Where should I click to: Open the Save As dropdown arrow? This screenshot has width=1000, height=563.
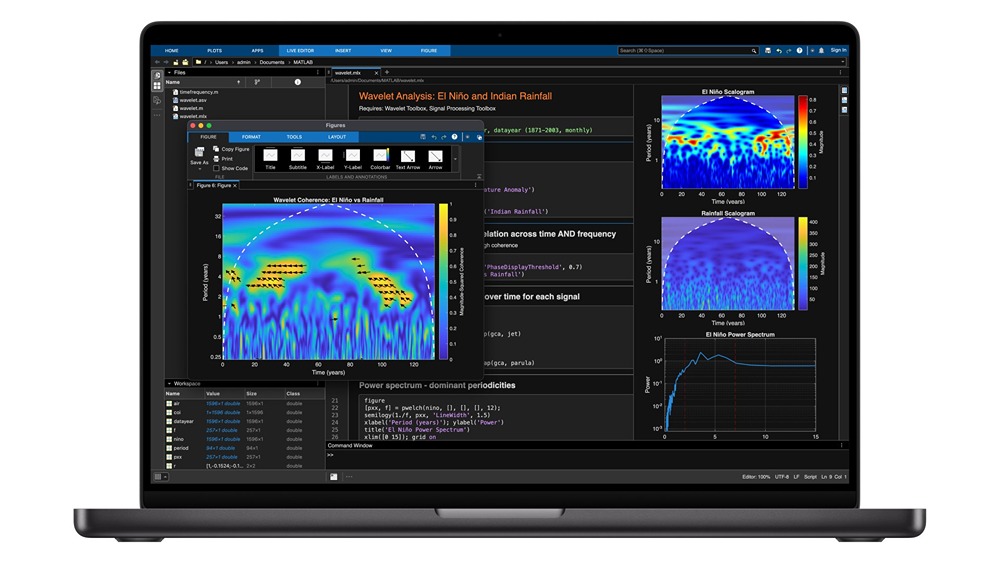[x=200, y=169]
